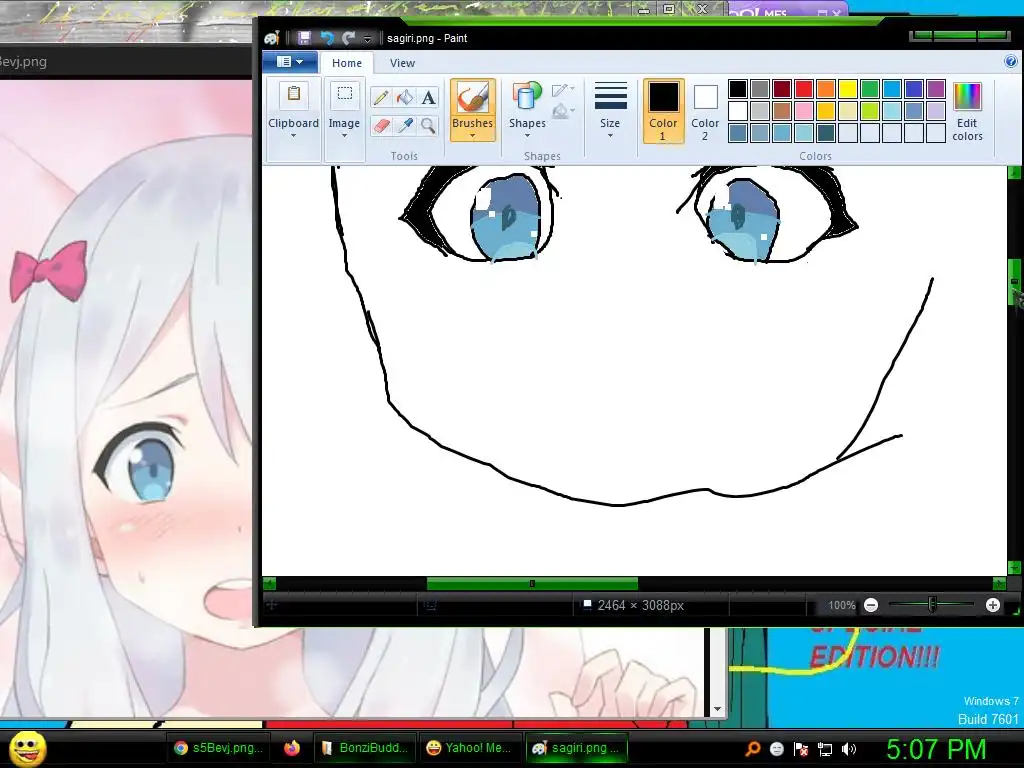Click the rectangular Select icon above Image
The image size is (1024, 768).
344,94
